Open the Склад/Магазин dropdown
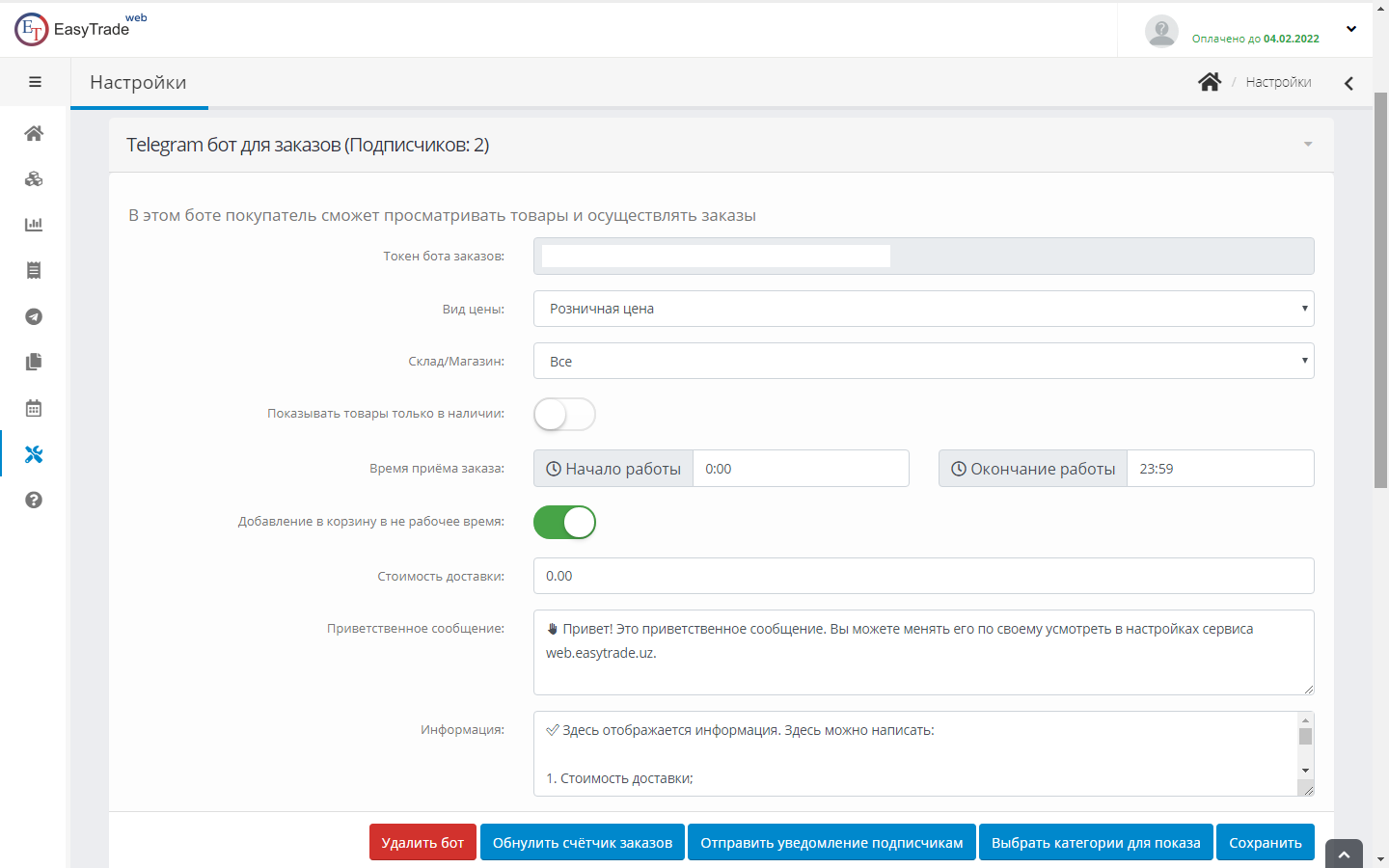1389x868 pixels. point(924,361)
